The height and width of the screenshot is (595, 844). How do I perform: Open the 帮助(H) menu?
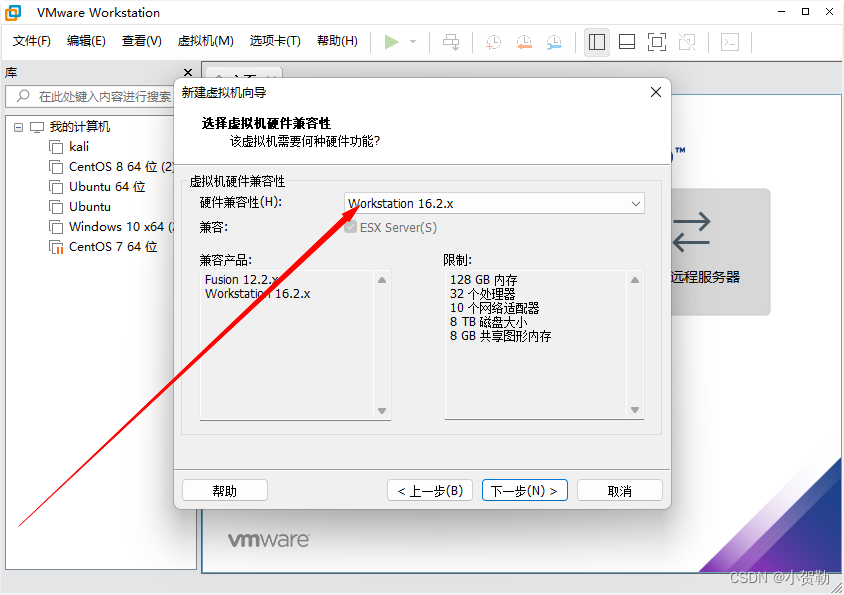pos(337,41)
